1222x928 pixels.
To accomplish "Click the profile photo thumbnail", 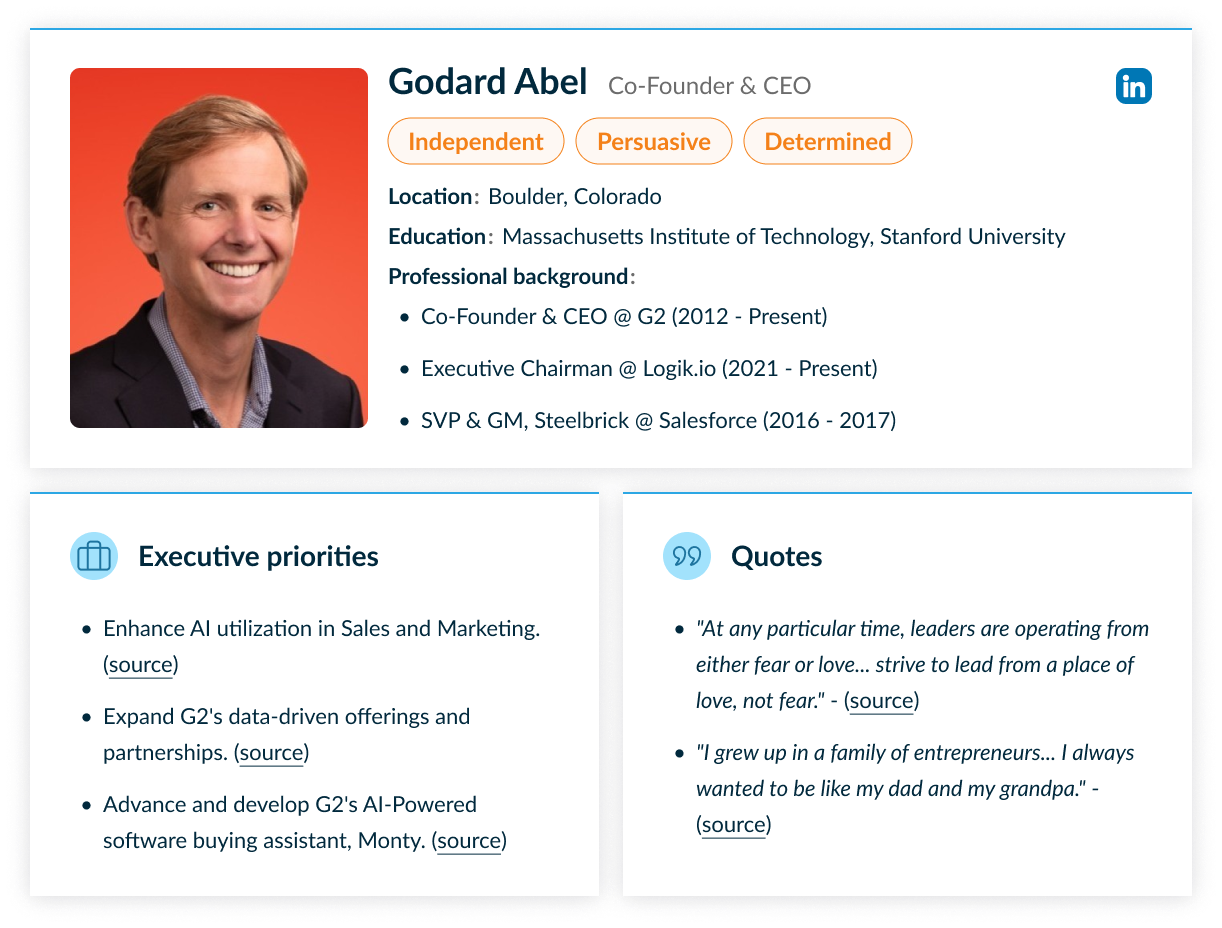I will click(x=219, y=248).
